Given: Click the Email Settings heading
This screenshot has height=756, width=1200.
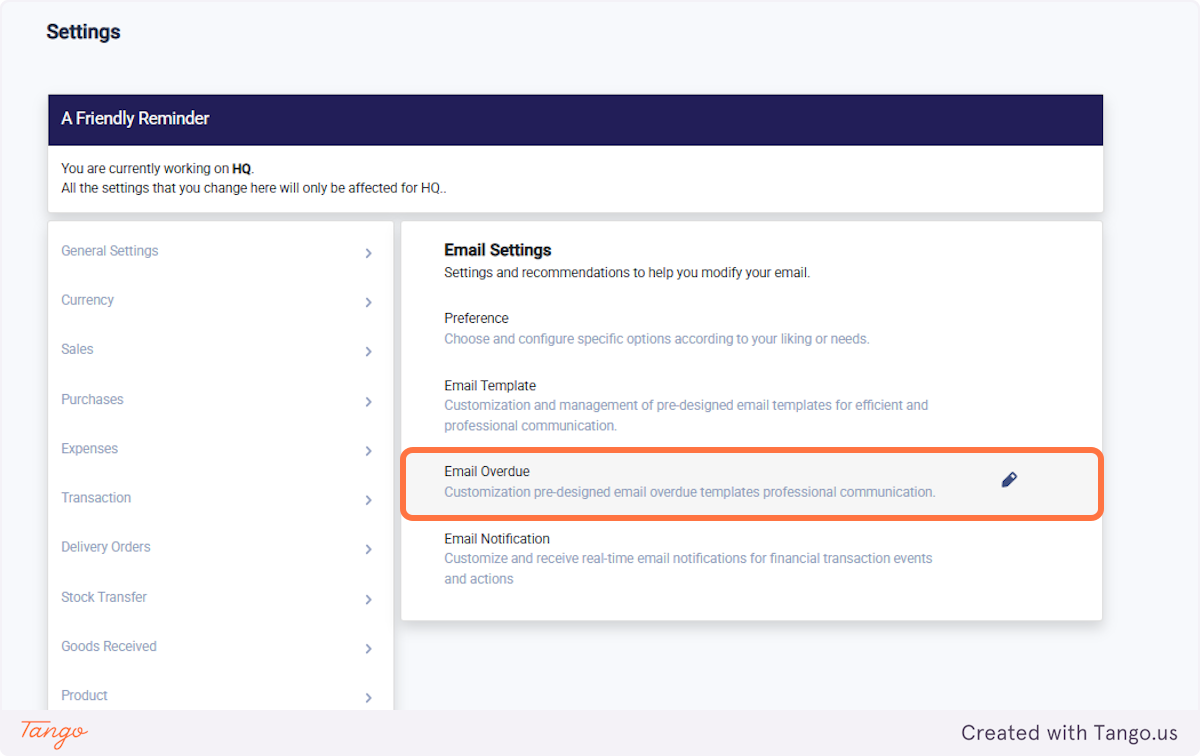Looking at the screenshot, I should pyautogui.click(x=498, y=250).
